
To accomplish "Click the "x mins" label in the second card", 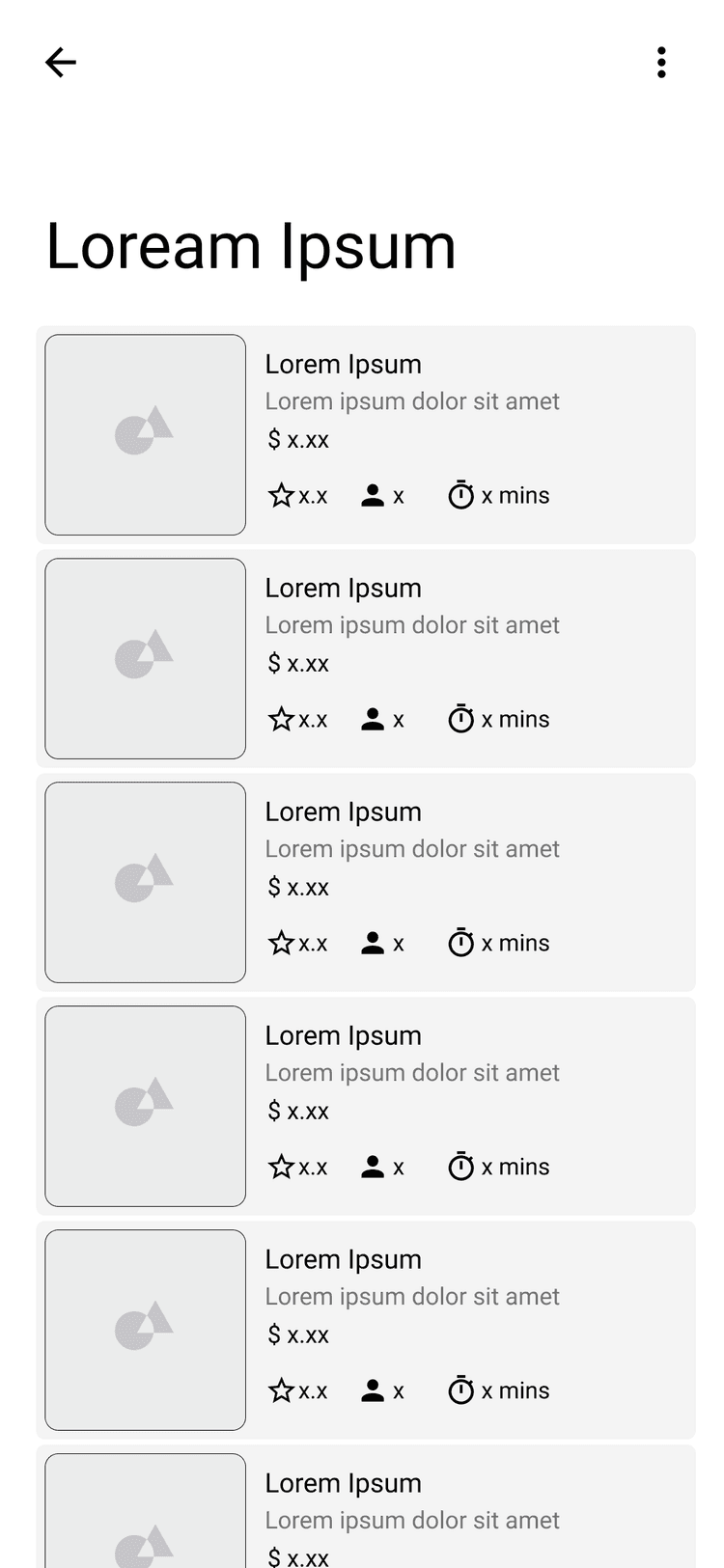I will [515, 720].
